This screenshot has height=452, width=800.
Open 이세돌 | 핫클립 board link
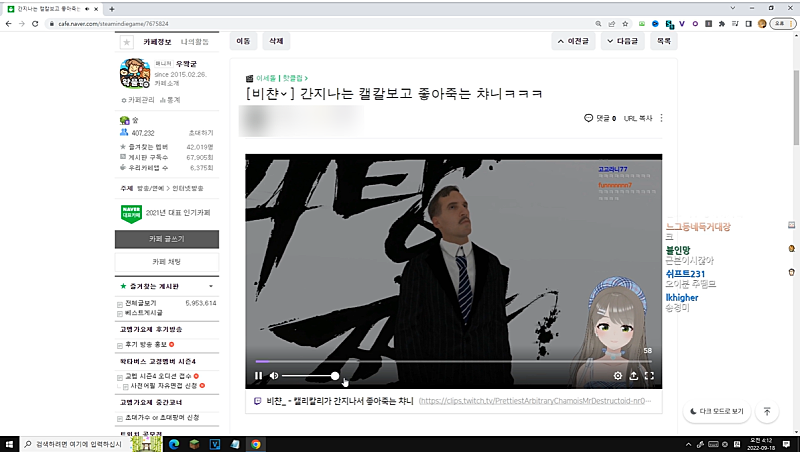click(x=281, y=78)
